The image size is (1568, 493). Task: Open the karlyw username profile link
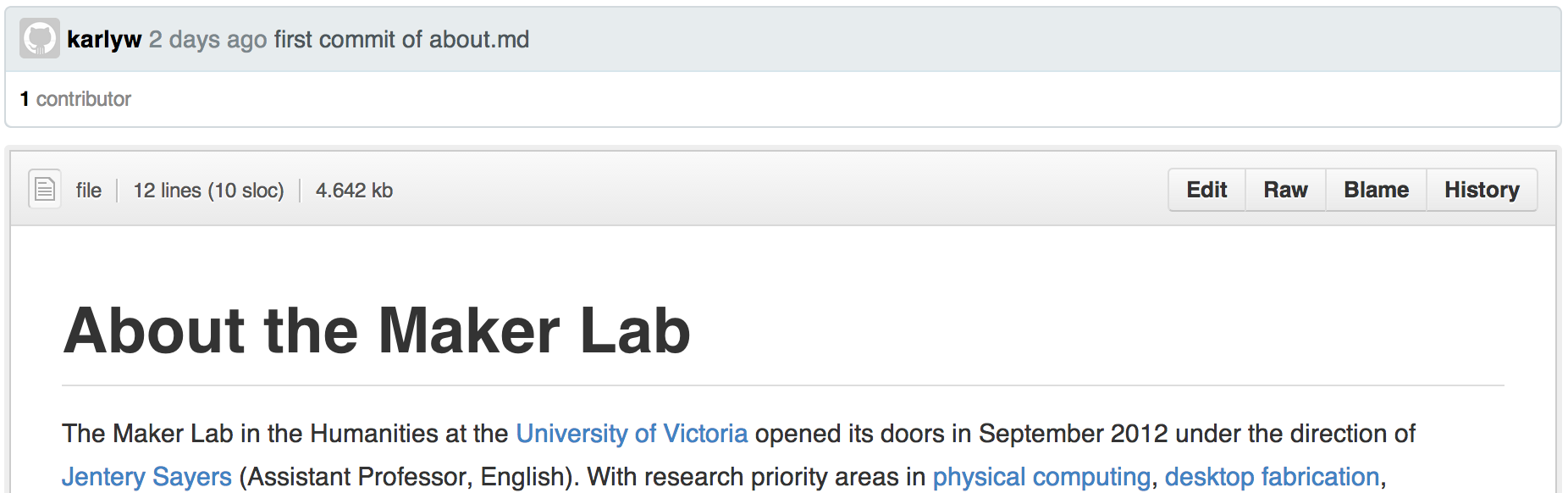(104, 40)
